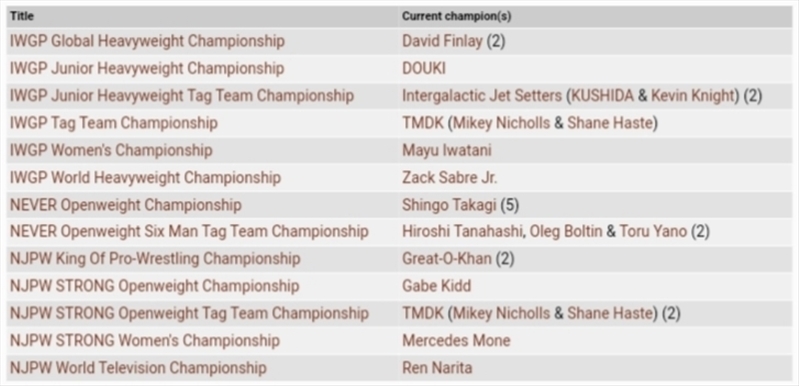Visit the Hiroshi Tanahashi link
799x386 pixels.
coord(463,232)
